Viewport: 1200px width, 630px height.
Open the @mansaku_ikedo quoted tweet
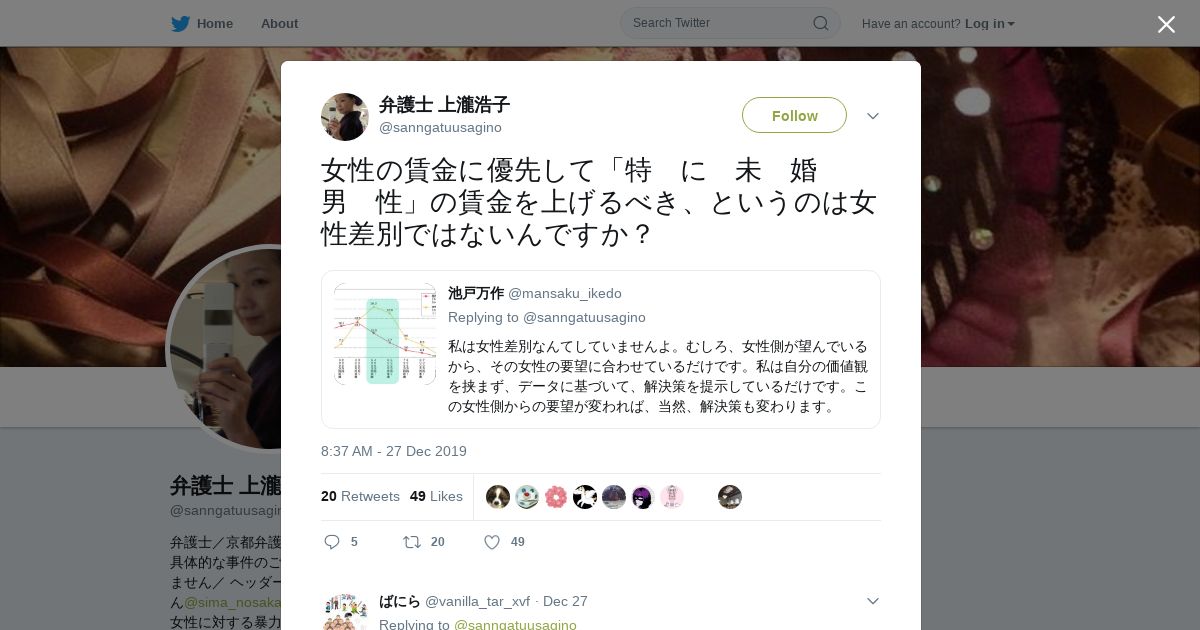pos(601,349)
